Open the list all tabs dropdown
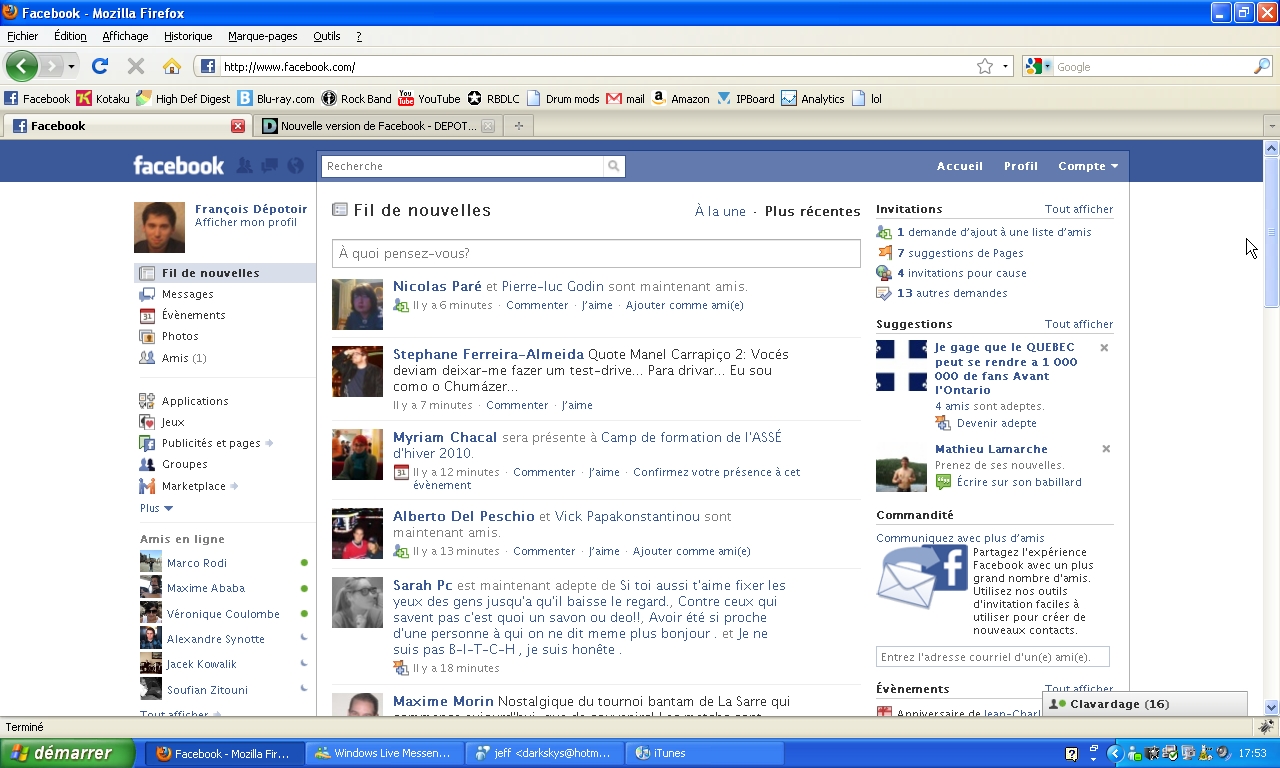Screen dimensions: 1280x768 point(1271,126)
